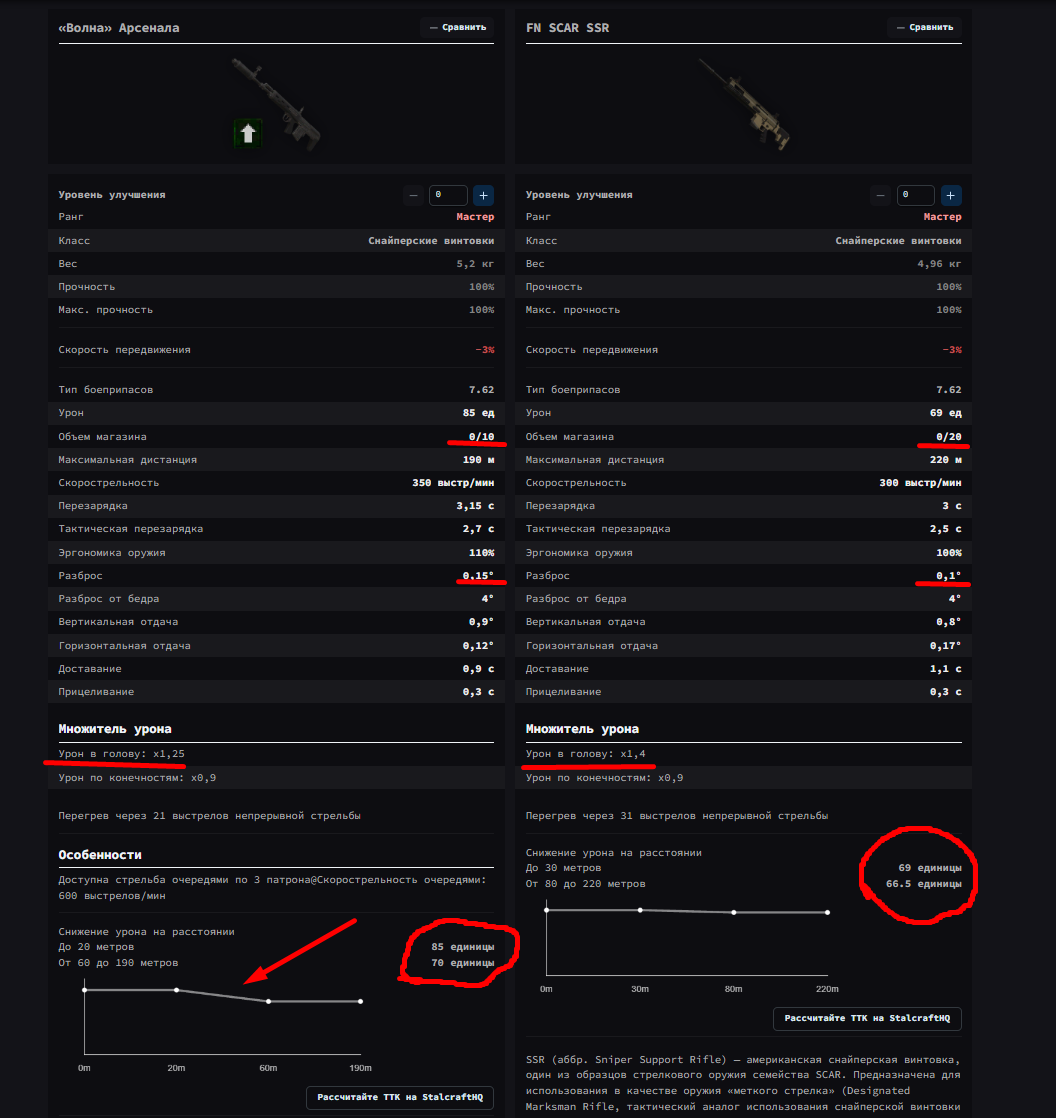Select the 220m point on FN SCAR graph
Viewport: 1056px width, 1118px height.
click(x=828, y=912)
